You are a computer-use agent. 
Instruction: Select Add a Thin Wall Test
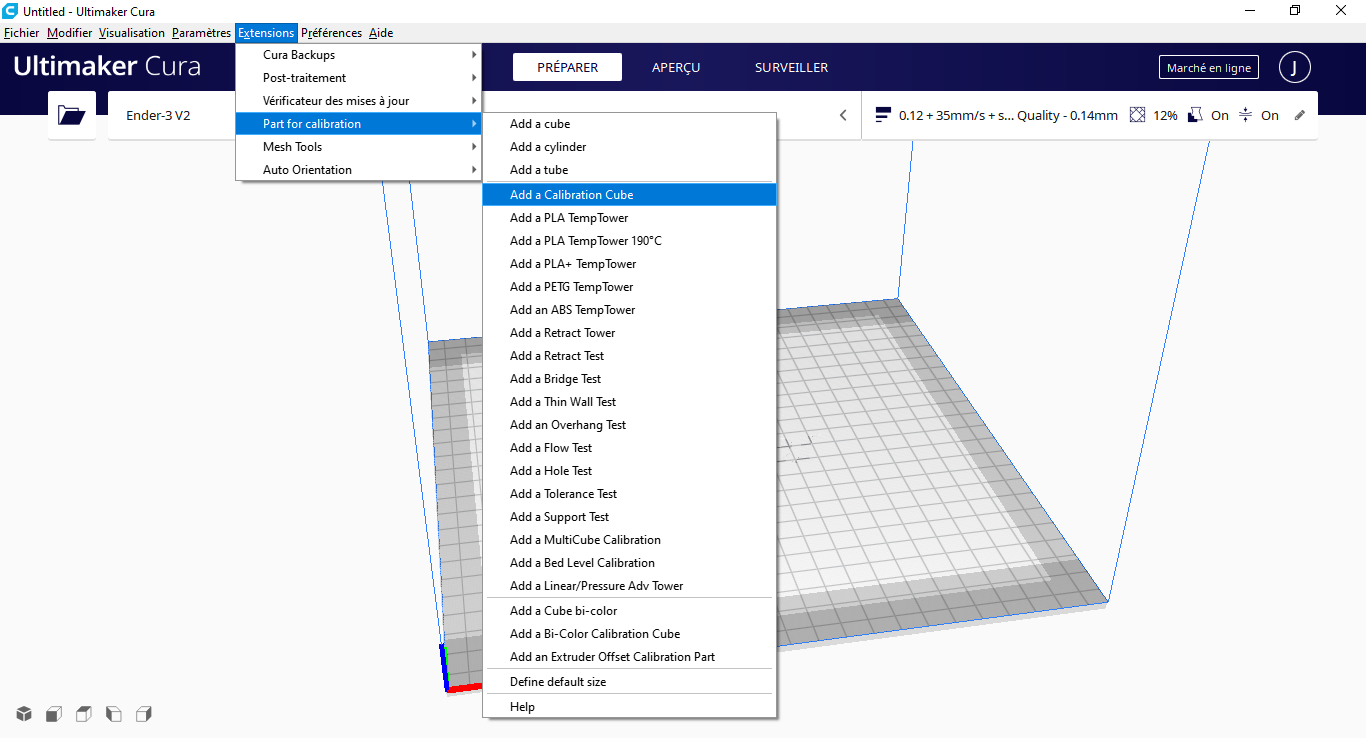click(x=629, y=402)
